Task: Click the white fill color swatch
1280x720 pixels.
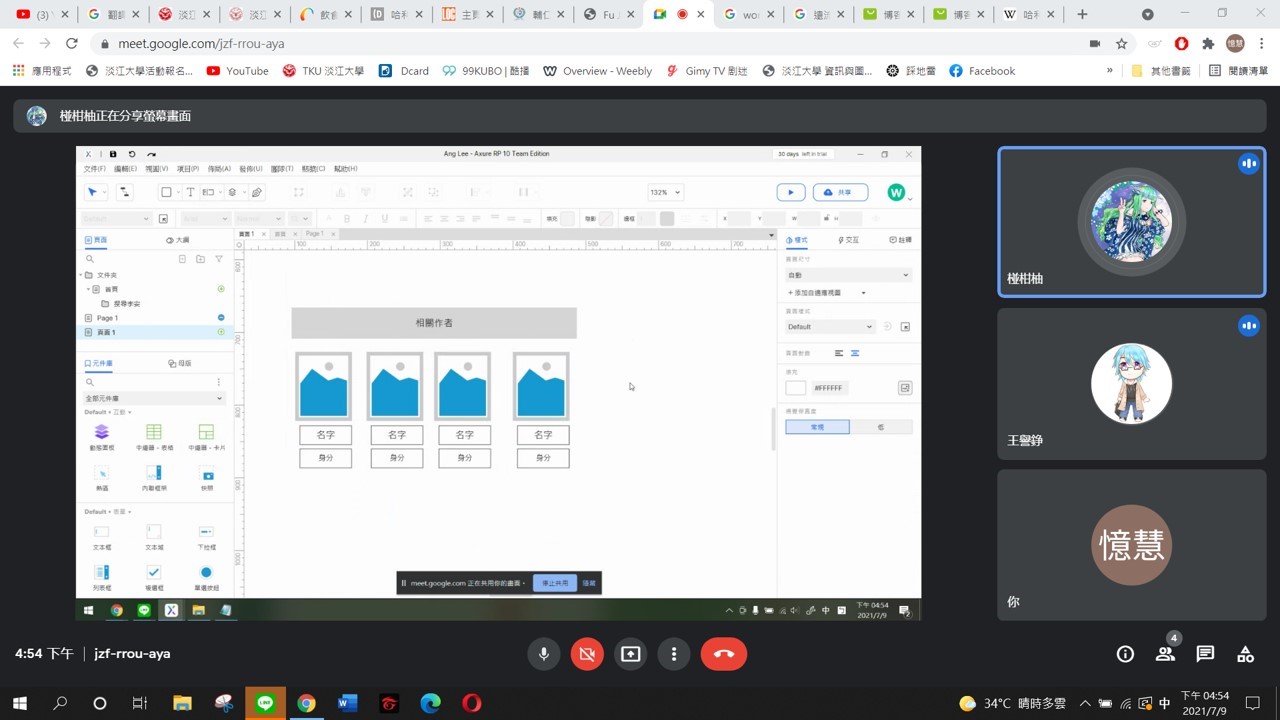Action: click(x=795, y=388)
